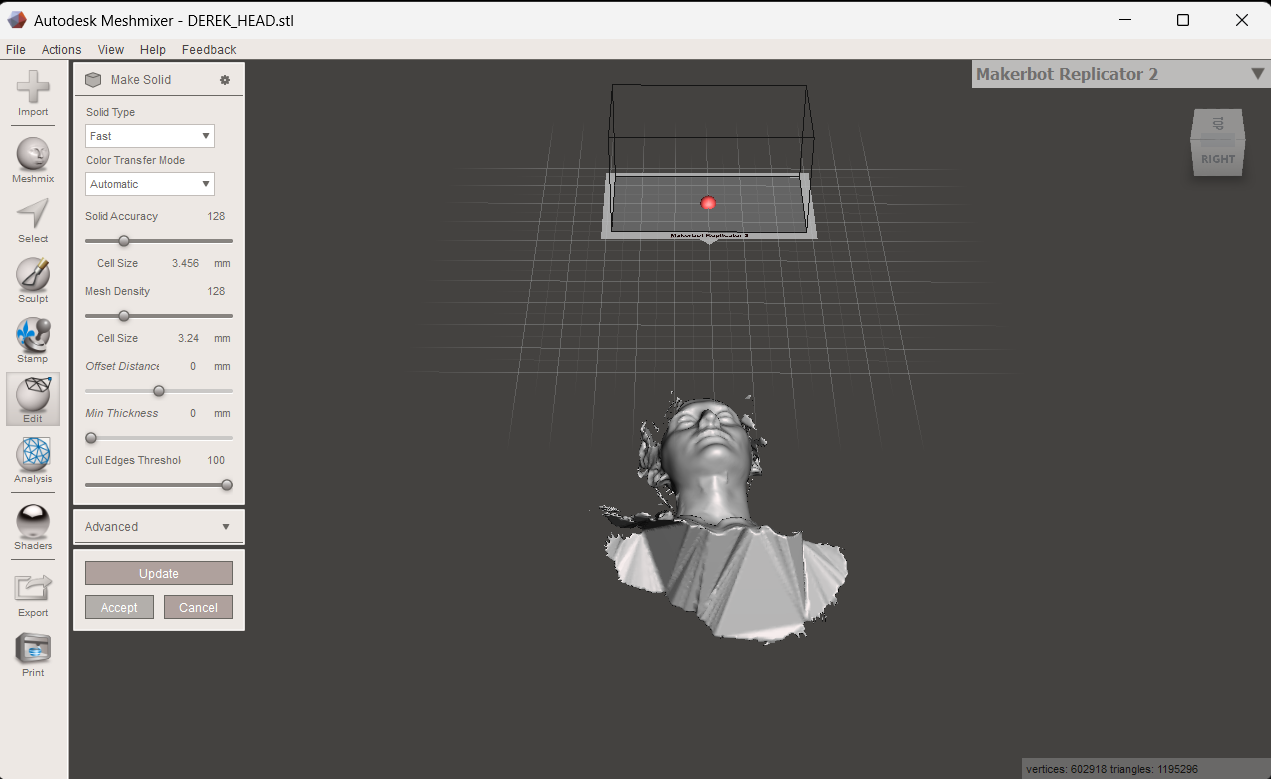Open the View menu
The width and height of the screenshot is (1271, 779).
click(x=111, y=49)
